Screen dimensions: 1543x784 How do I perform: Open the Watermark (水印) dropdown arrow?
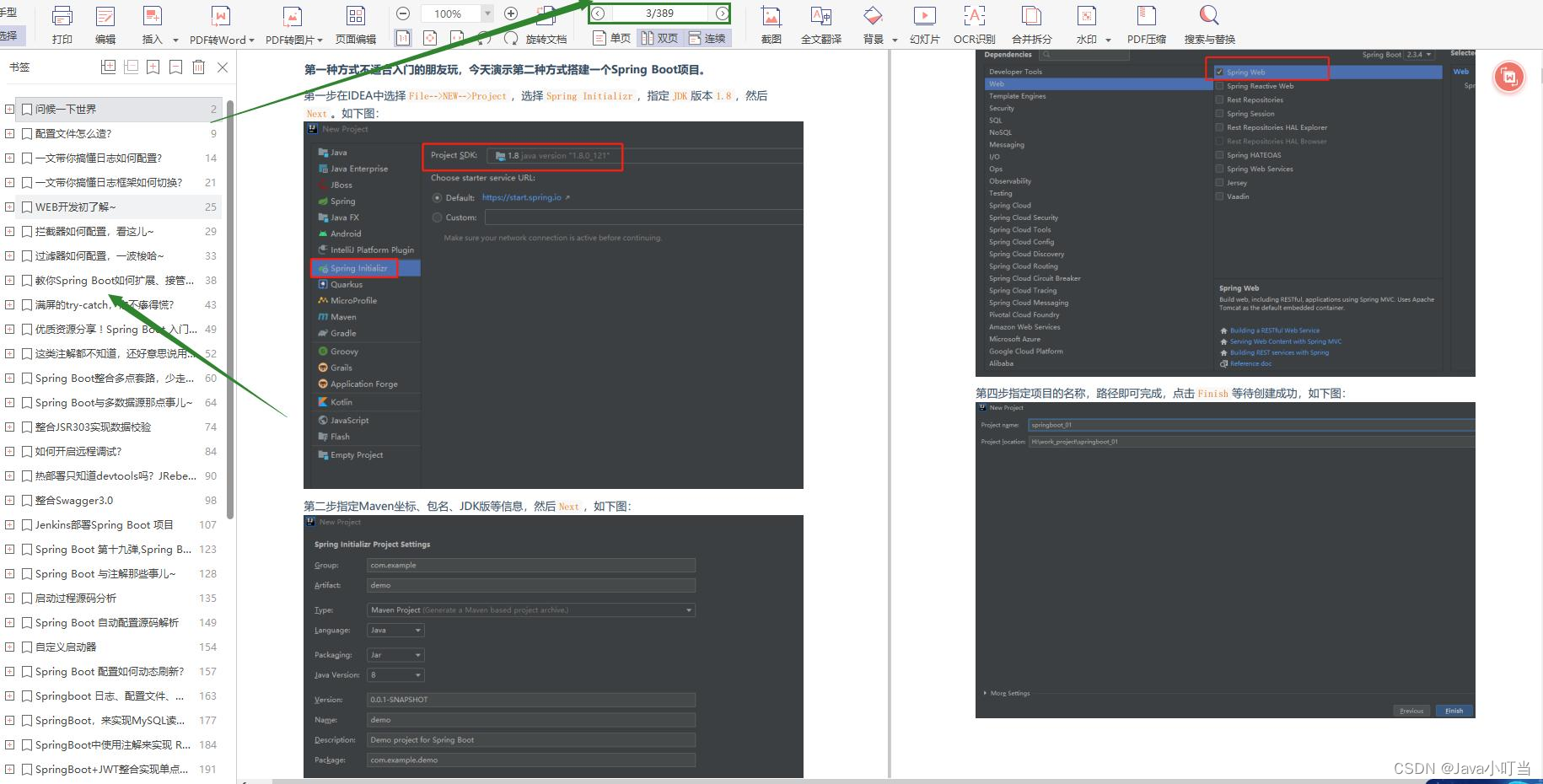(x=1108, y=40)
